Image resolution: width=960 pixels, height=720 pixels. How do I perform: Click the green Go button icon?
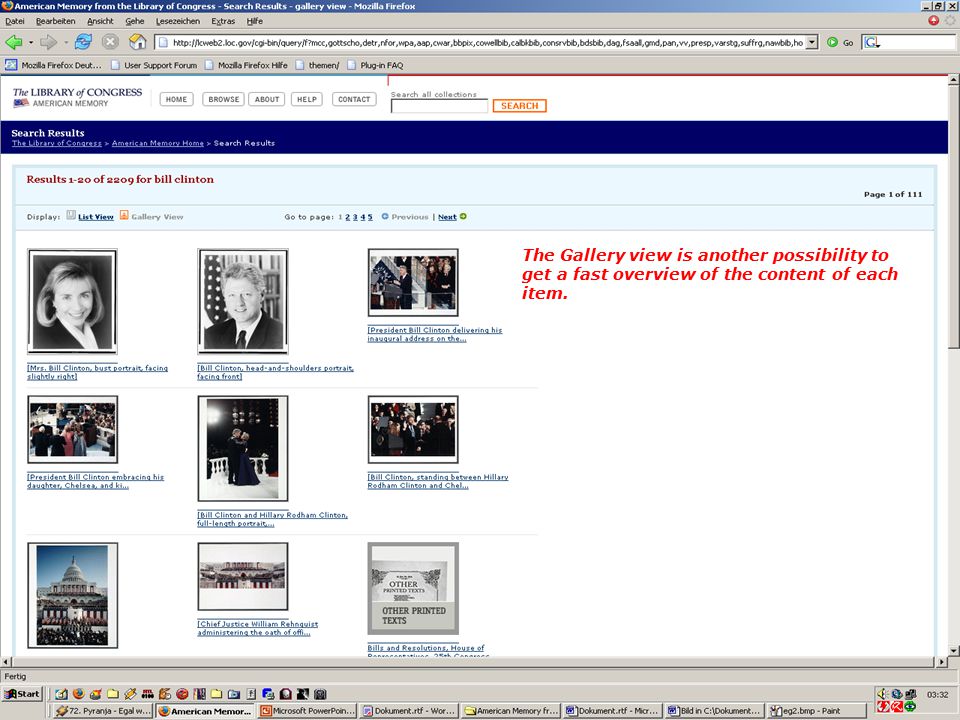[x=832, y=42]
